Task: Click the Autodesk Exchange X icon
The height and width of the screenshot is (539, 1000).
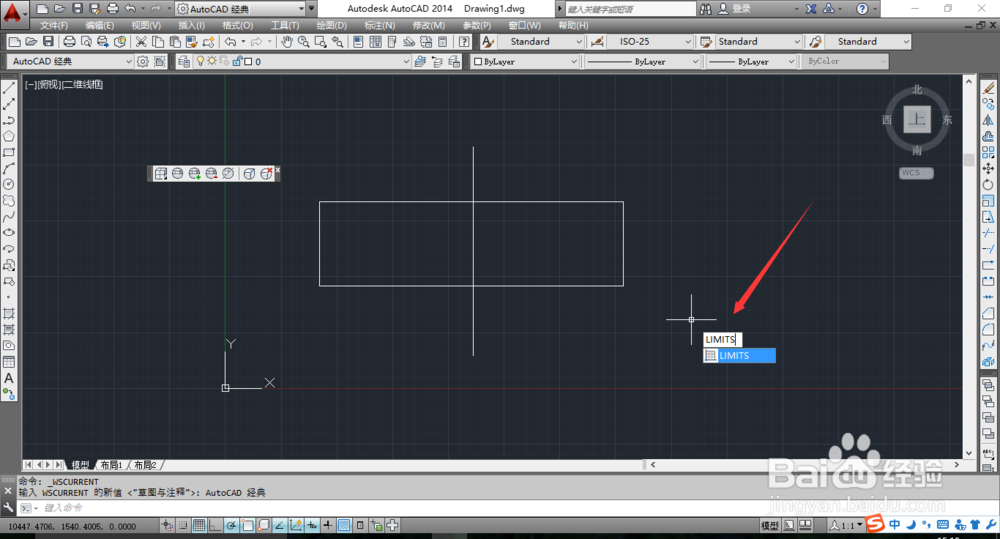Action: pyautogui.click(x=811, y=9)
